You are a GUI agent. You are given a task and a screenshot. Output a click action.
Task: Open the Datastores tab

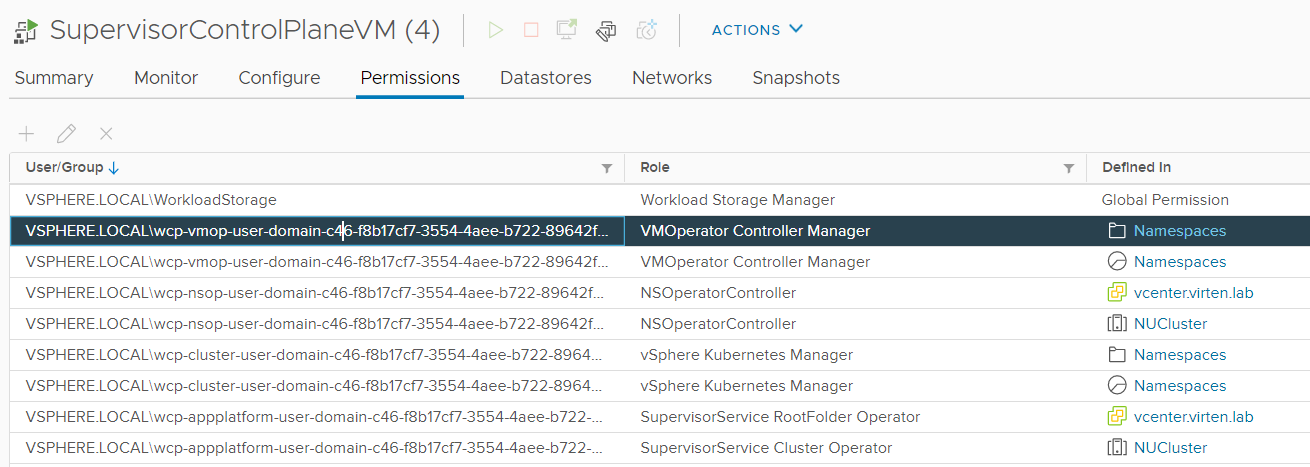[x=546, y=78]
